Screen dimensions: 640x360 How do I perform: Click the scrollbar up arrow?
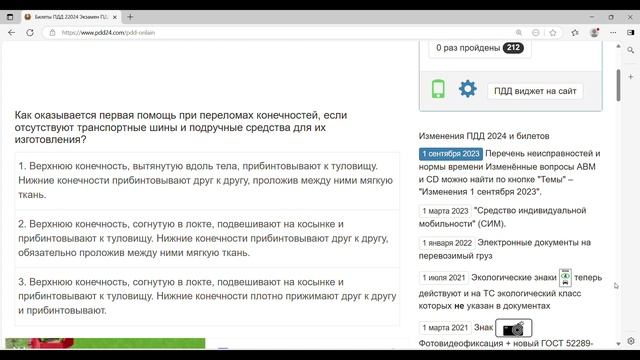point(618,46)
